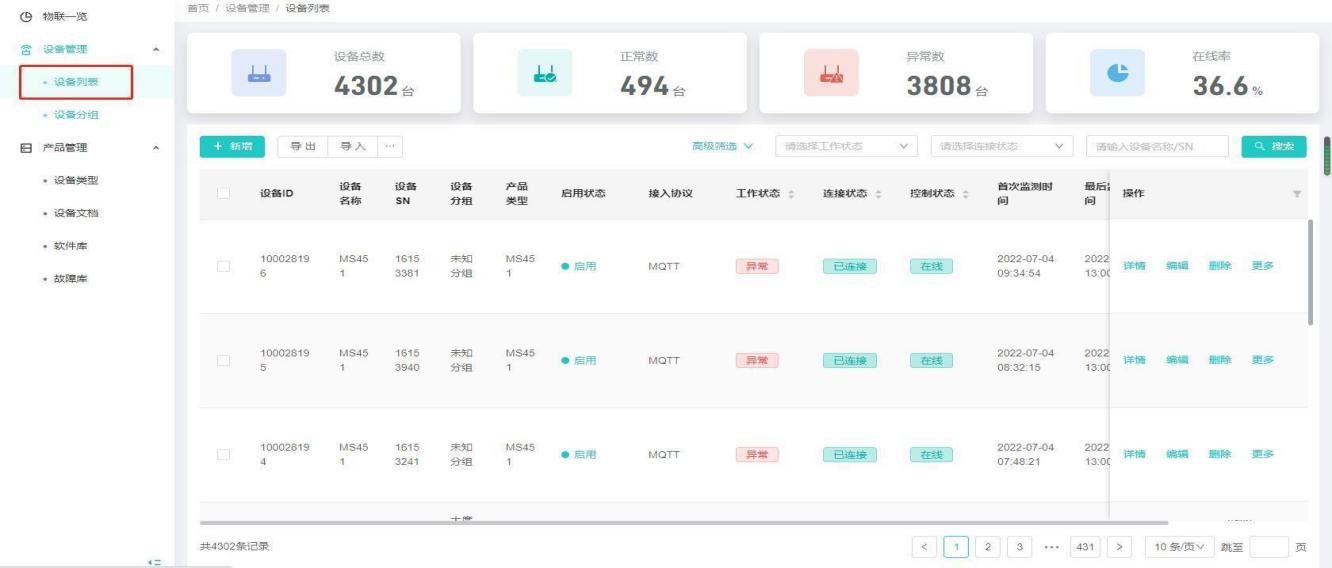Click the online rate pie chart icon
The height and width of the screenshot is (568, 1332).
point(1117,73)
